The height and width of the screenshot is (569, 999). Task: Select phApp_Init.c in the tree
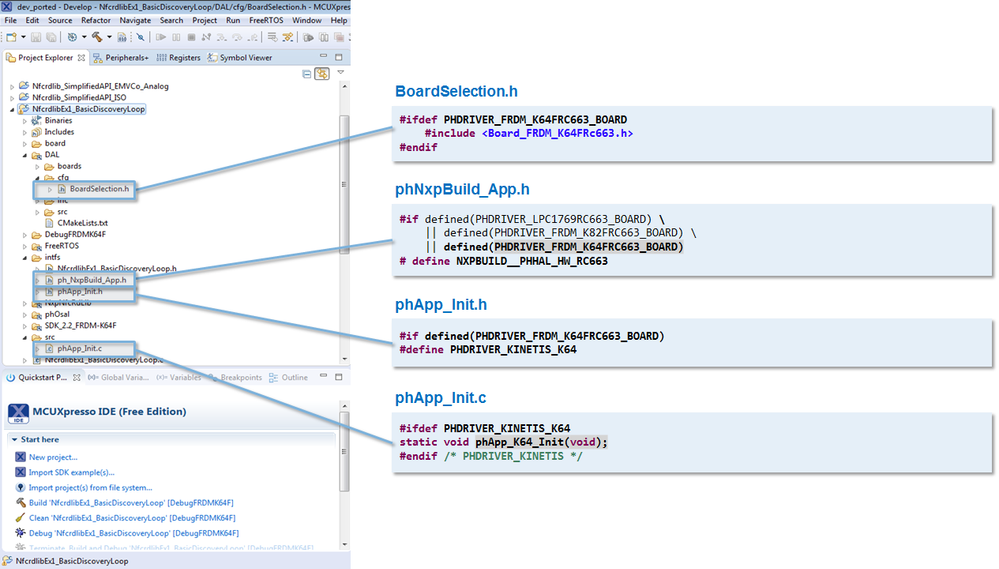[79, 349]
